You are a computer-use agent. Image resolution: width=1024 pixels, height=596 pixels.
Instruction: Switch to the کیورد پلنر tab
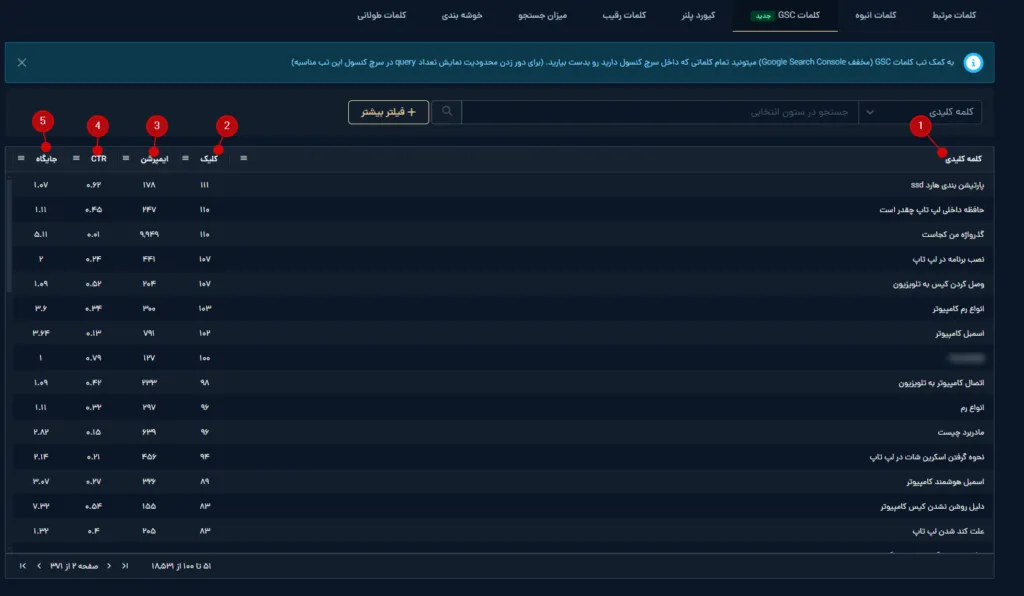pos(698,15)
